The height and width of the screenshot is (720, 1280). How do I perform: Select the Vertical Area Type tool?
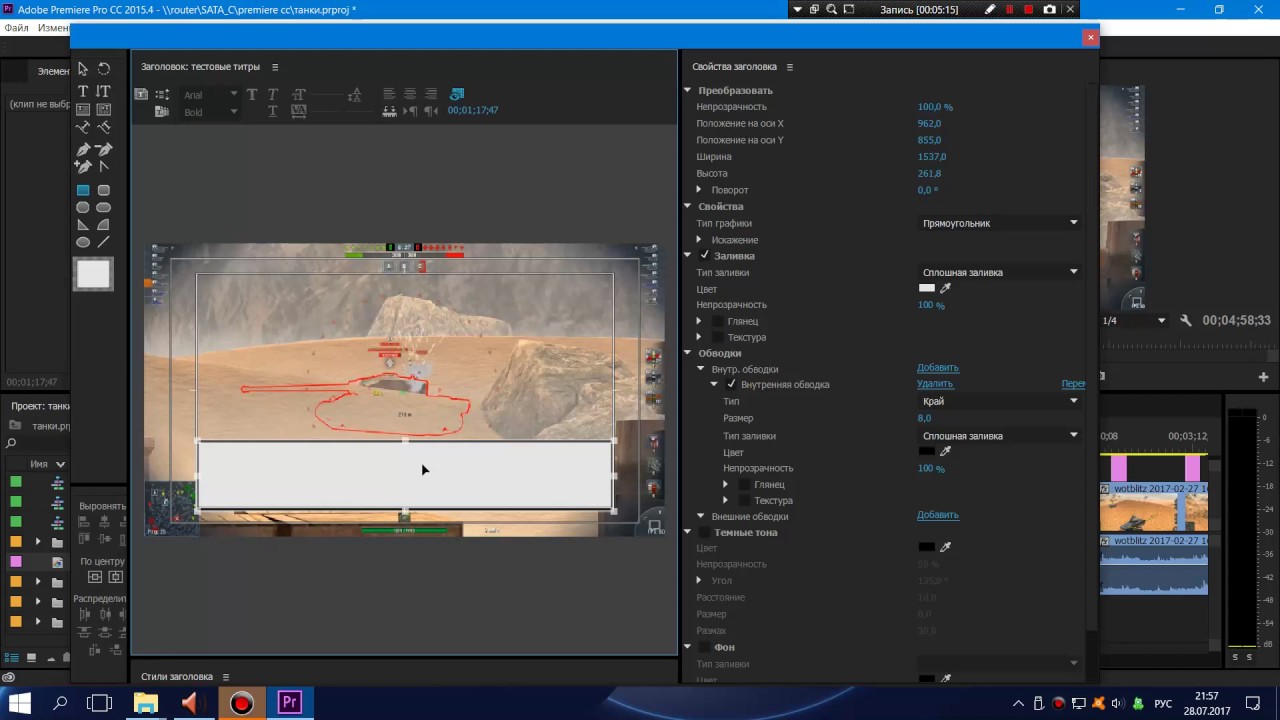[x=104, y=109]
